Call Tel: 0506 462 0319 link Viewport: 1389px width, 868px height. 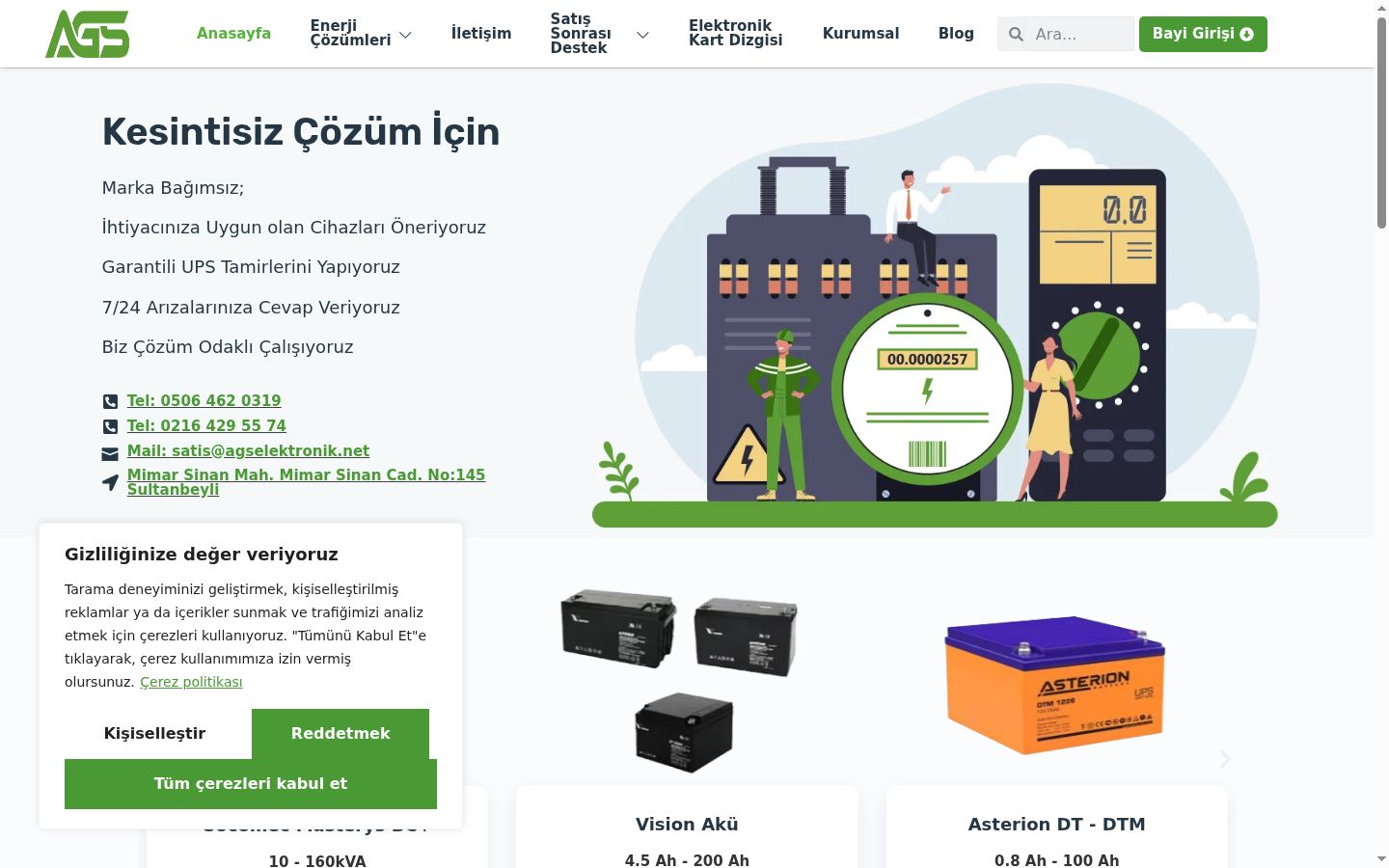(x=204, y=401)
